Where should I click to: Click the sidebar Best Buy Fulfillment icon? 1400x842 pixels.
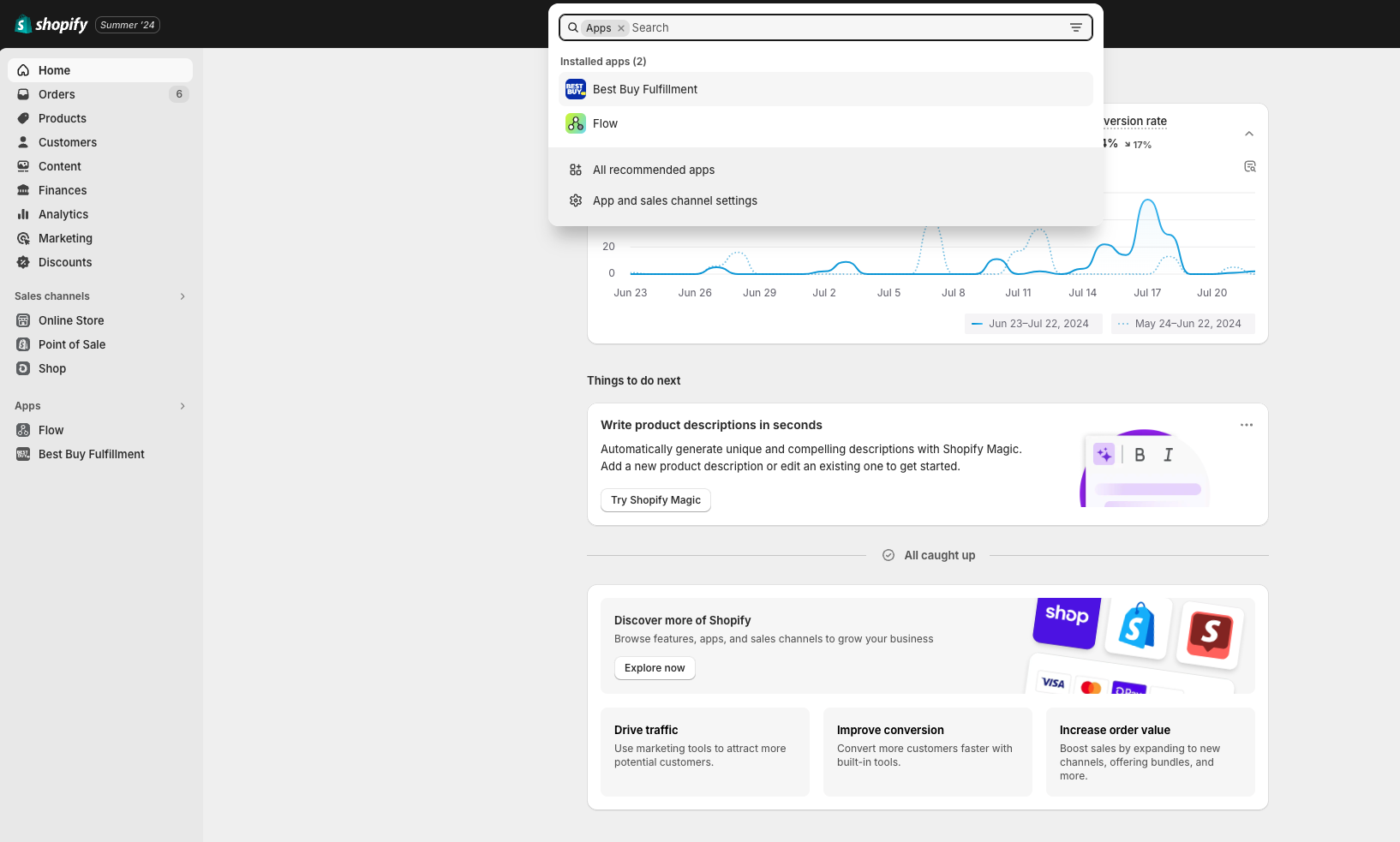(x=23, y=454)
